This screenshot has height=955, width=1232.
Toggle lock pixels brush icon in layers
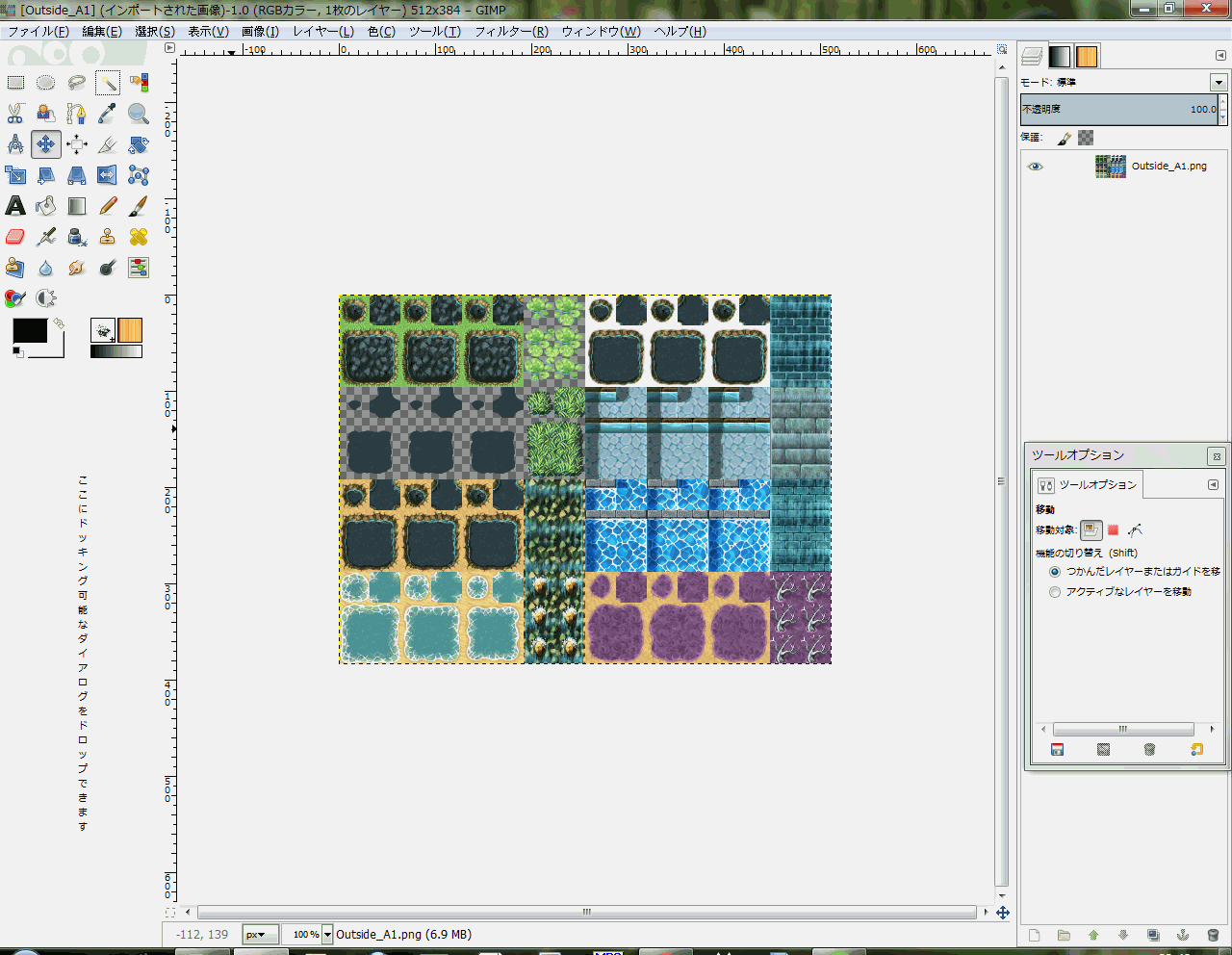coord(1064,138)
